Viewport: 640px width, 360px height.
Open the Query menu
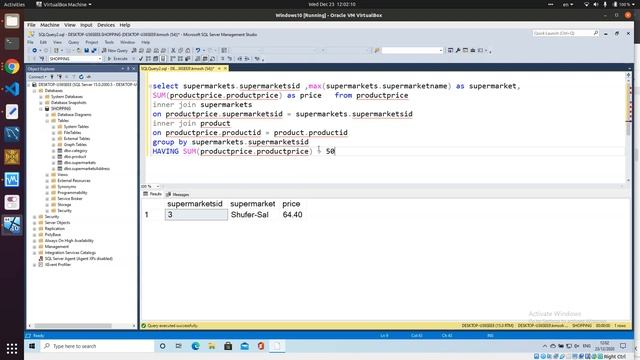[73, 42]
